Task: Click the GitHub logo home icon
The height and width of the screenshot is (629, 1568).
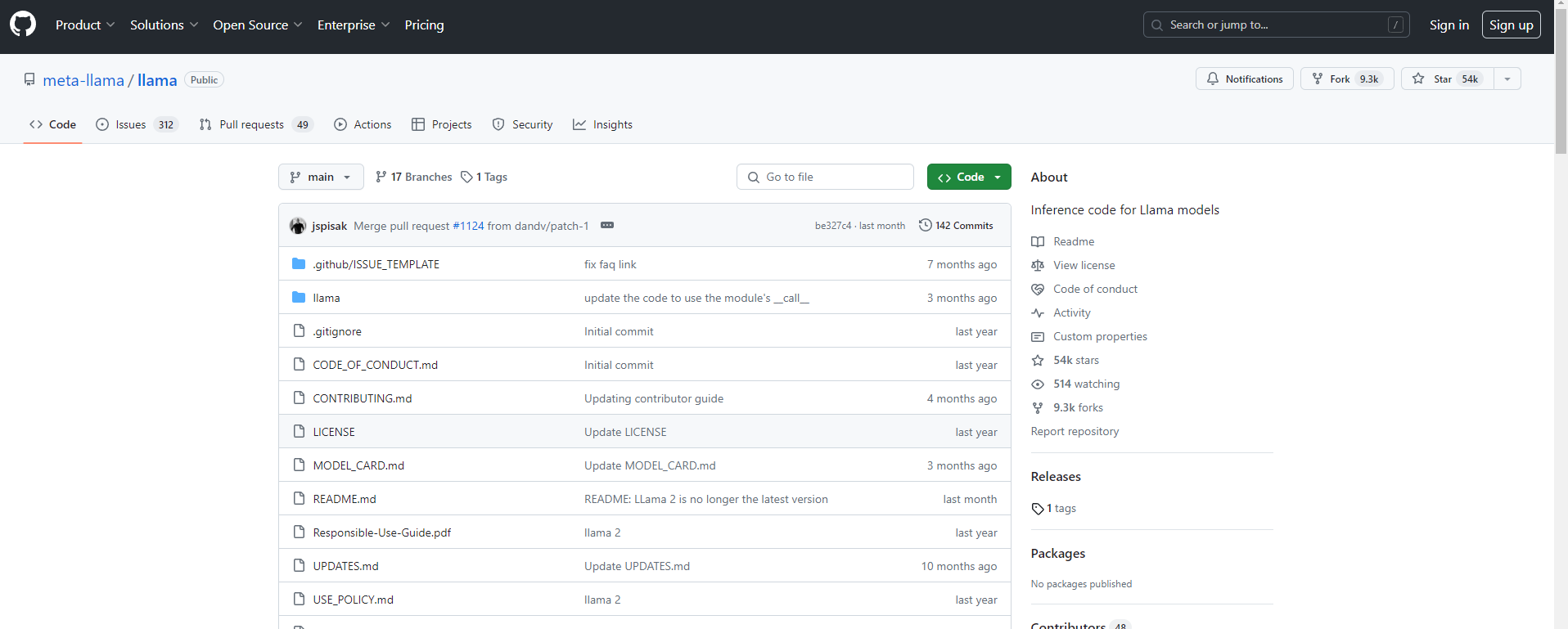Action: 23,25
